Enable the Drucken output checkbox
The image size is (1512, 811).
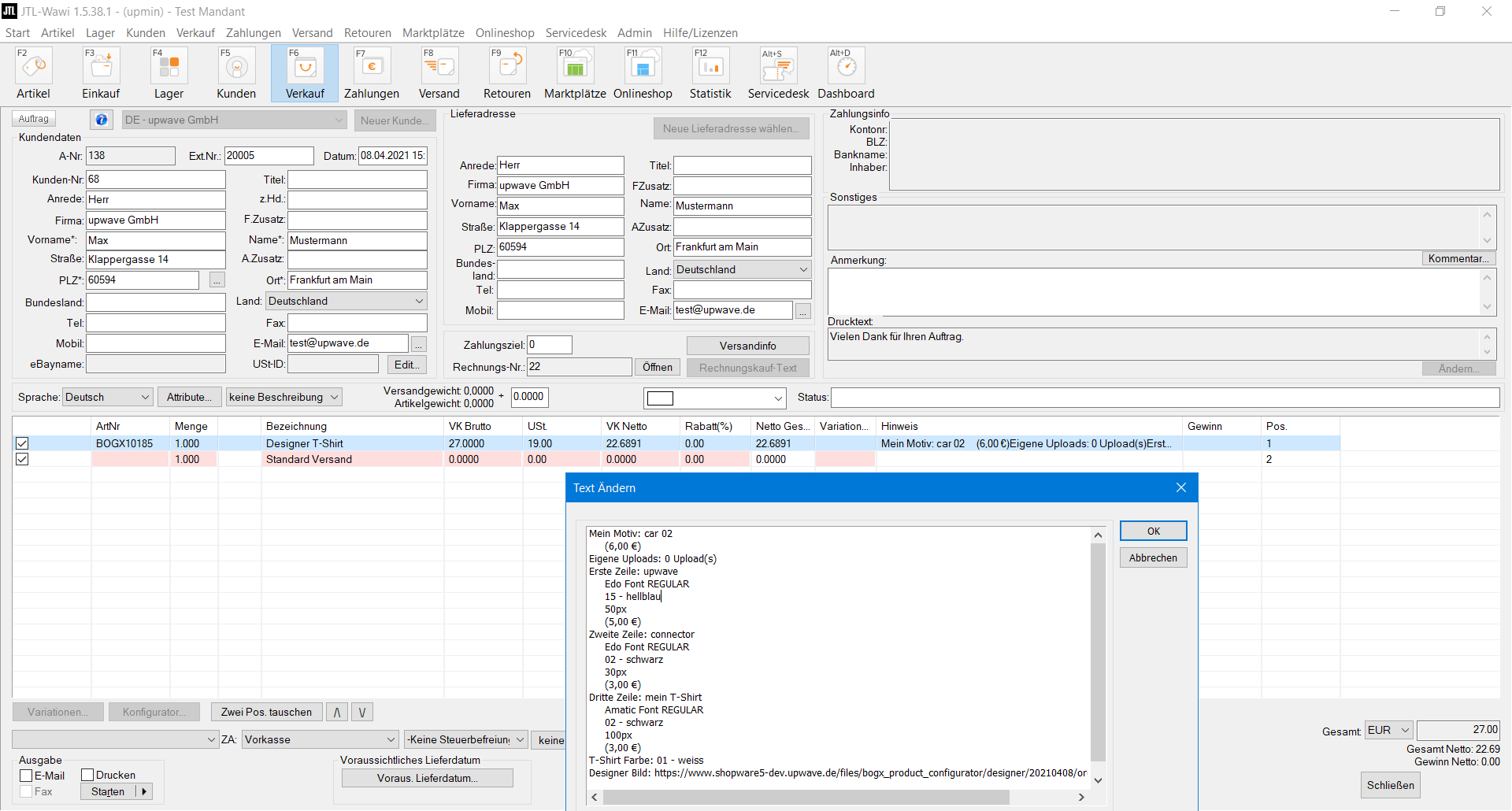point(87,776)
